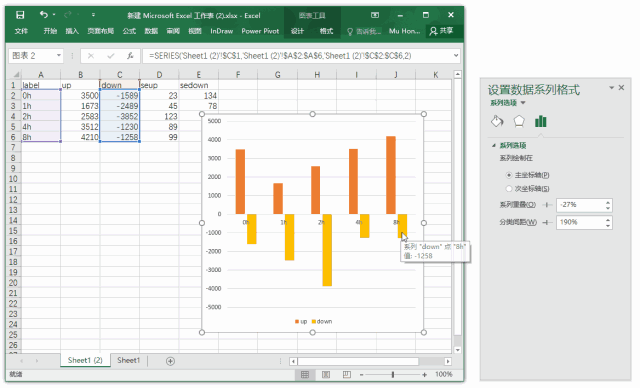640x388 pixels.
Task: Open the chart tools 设计 tab
Action: pyautogui.click(x=297, y=31)
